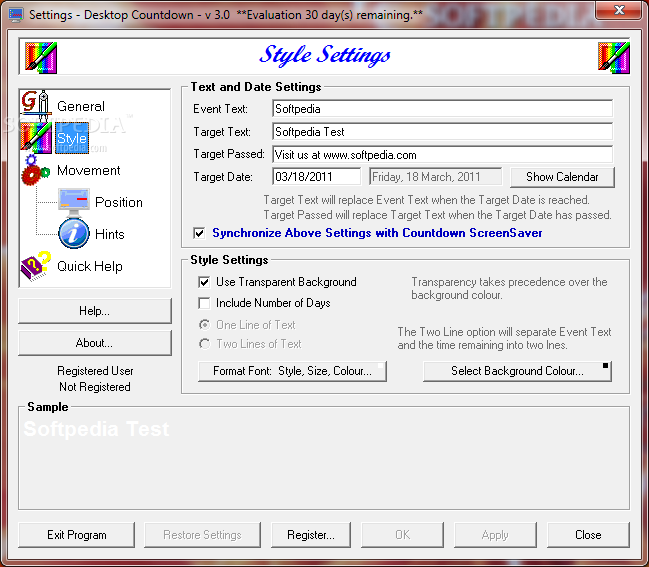The width and height of the screenshot is (649, 567).
Task: Click the Target Passed input field
Action: 442,155
